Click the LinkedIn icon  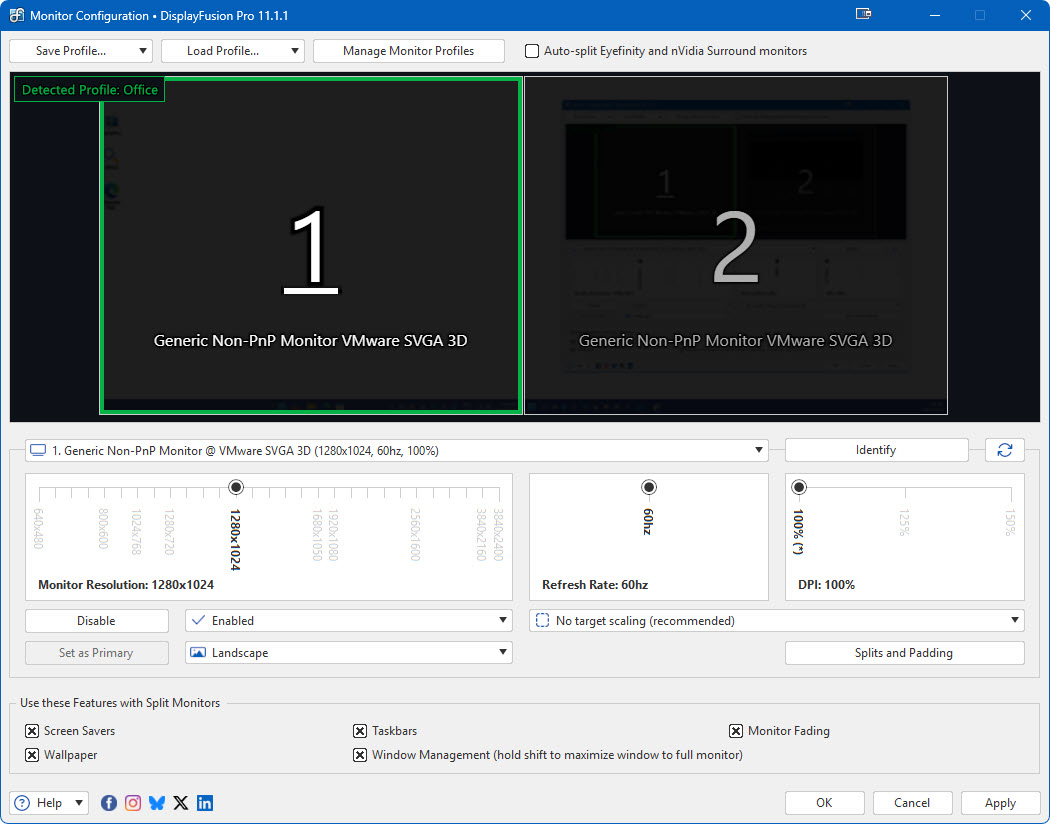[205, 803]
